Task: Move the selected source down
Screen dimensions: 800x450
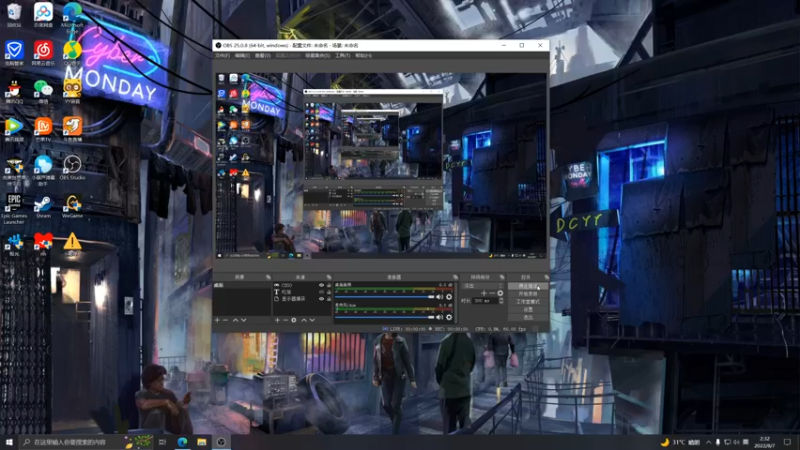Action: click(312, 320)
